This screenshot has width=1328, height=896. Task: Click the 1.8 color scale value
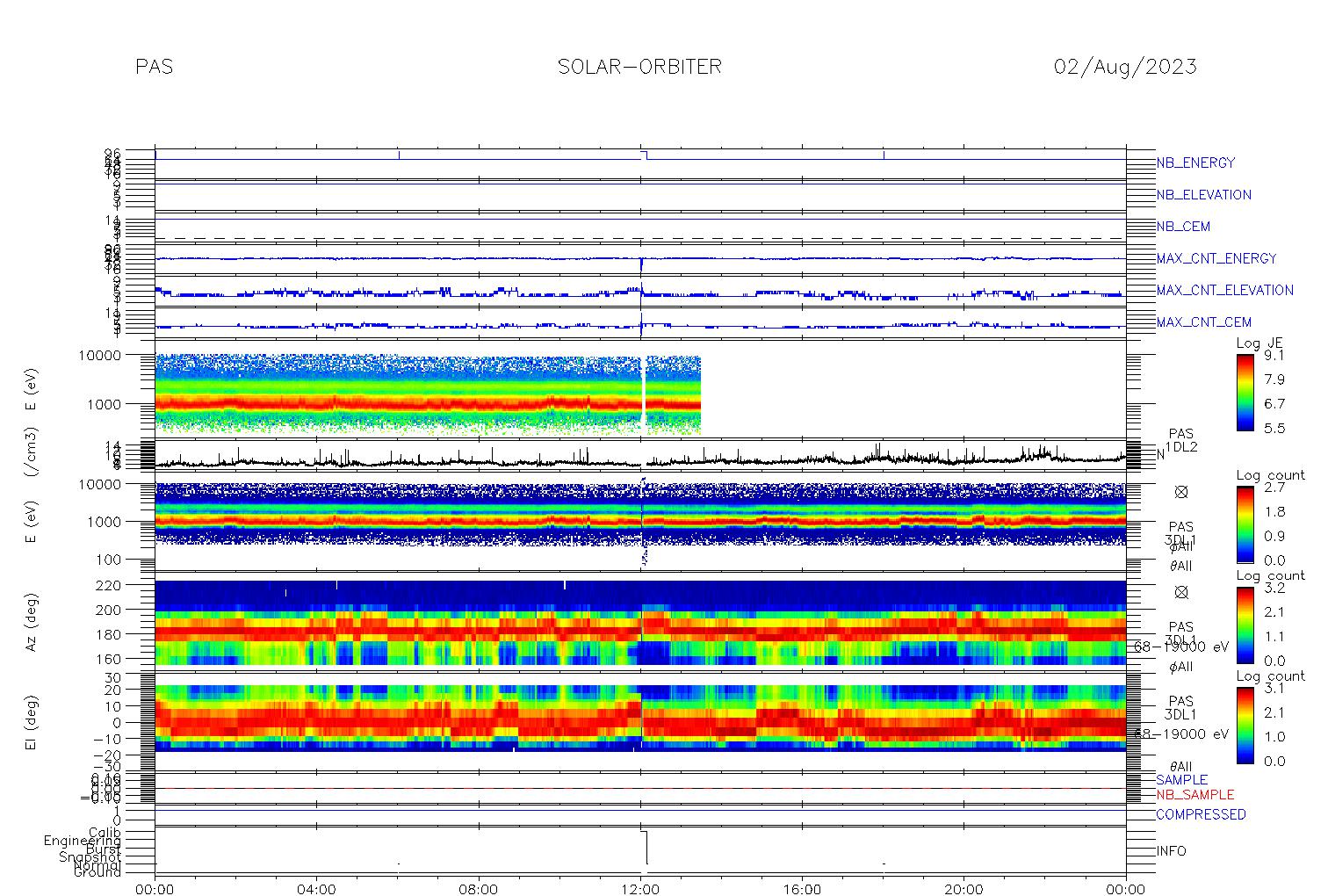1274,512
